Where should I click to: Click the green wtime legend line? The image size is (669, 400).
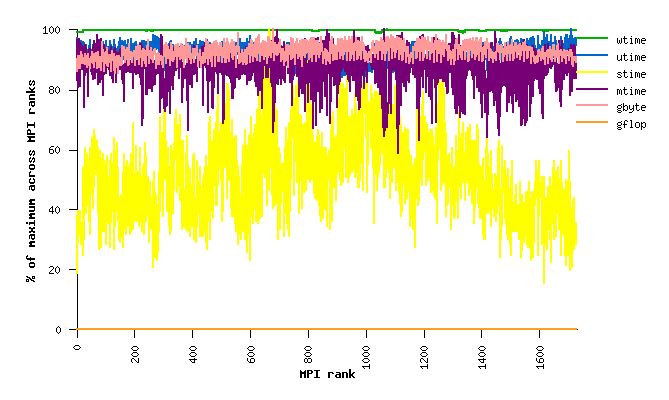(x=592, y=38)
